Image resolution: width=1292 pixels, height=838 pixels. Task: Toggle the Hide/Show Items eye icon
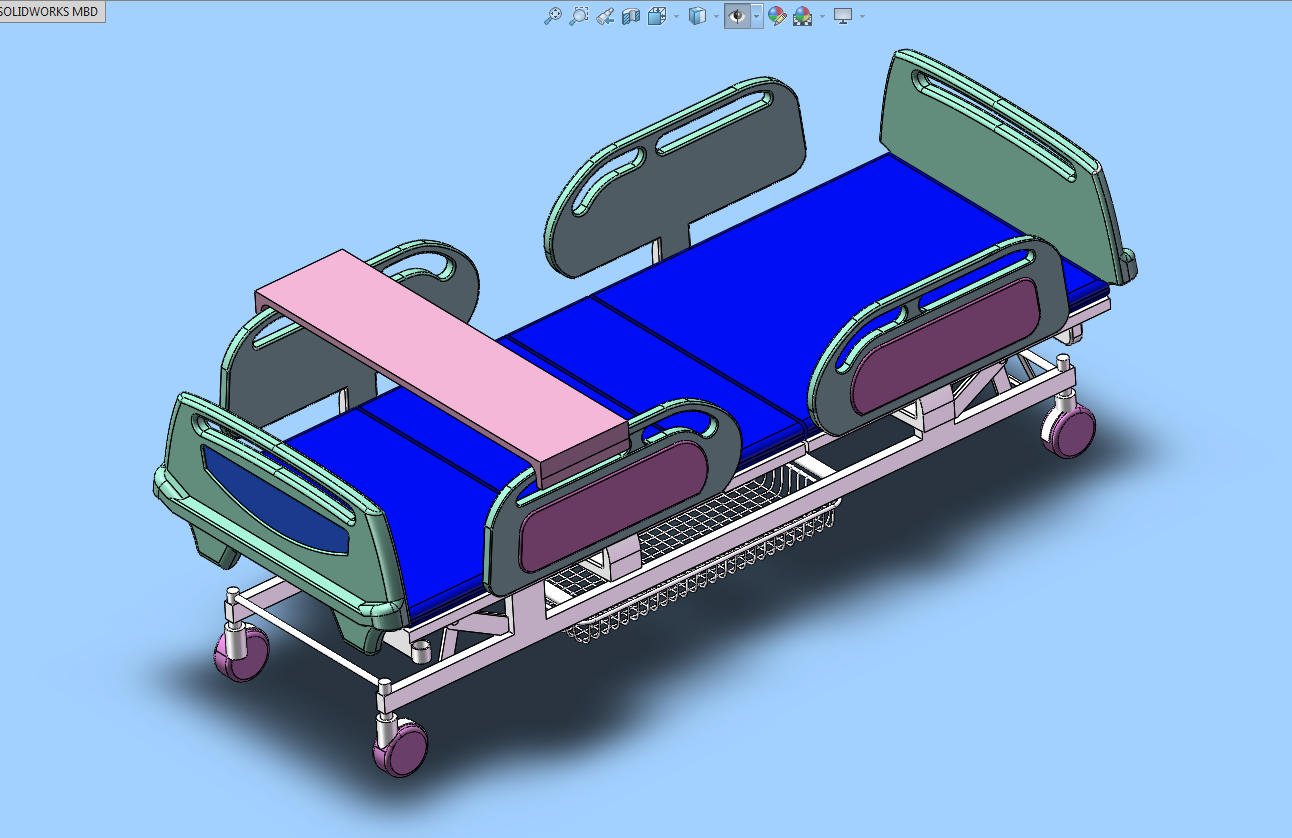click(x=737, y=16)
